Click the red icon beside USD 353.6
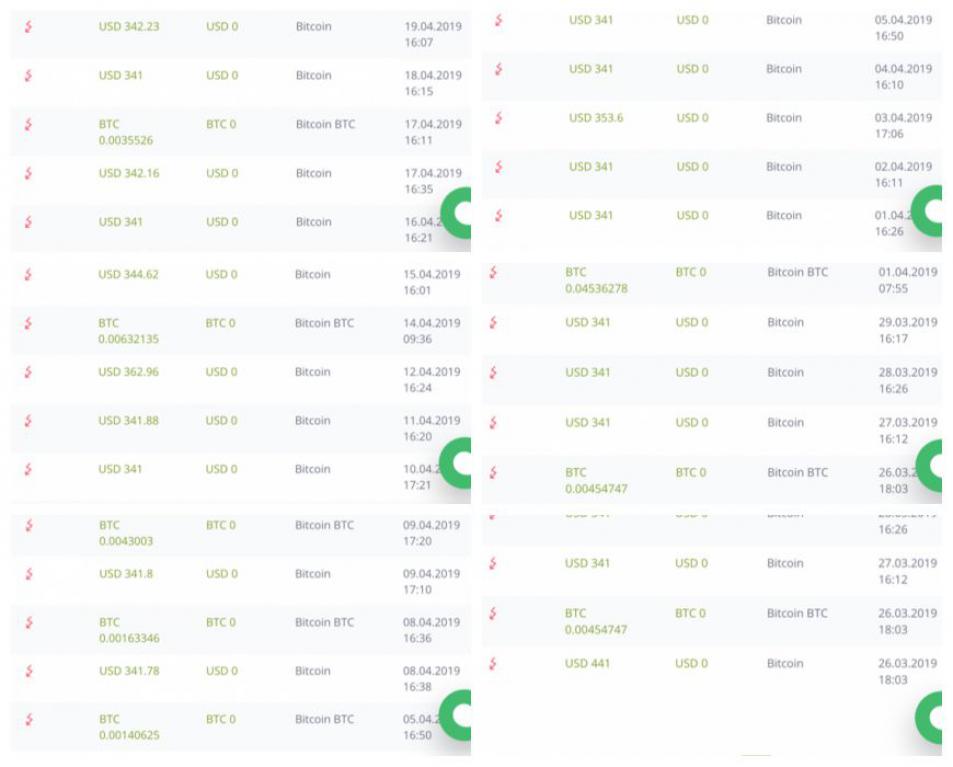The height and width of the screenshot is (767, 953). (x=498, y=118)
